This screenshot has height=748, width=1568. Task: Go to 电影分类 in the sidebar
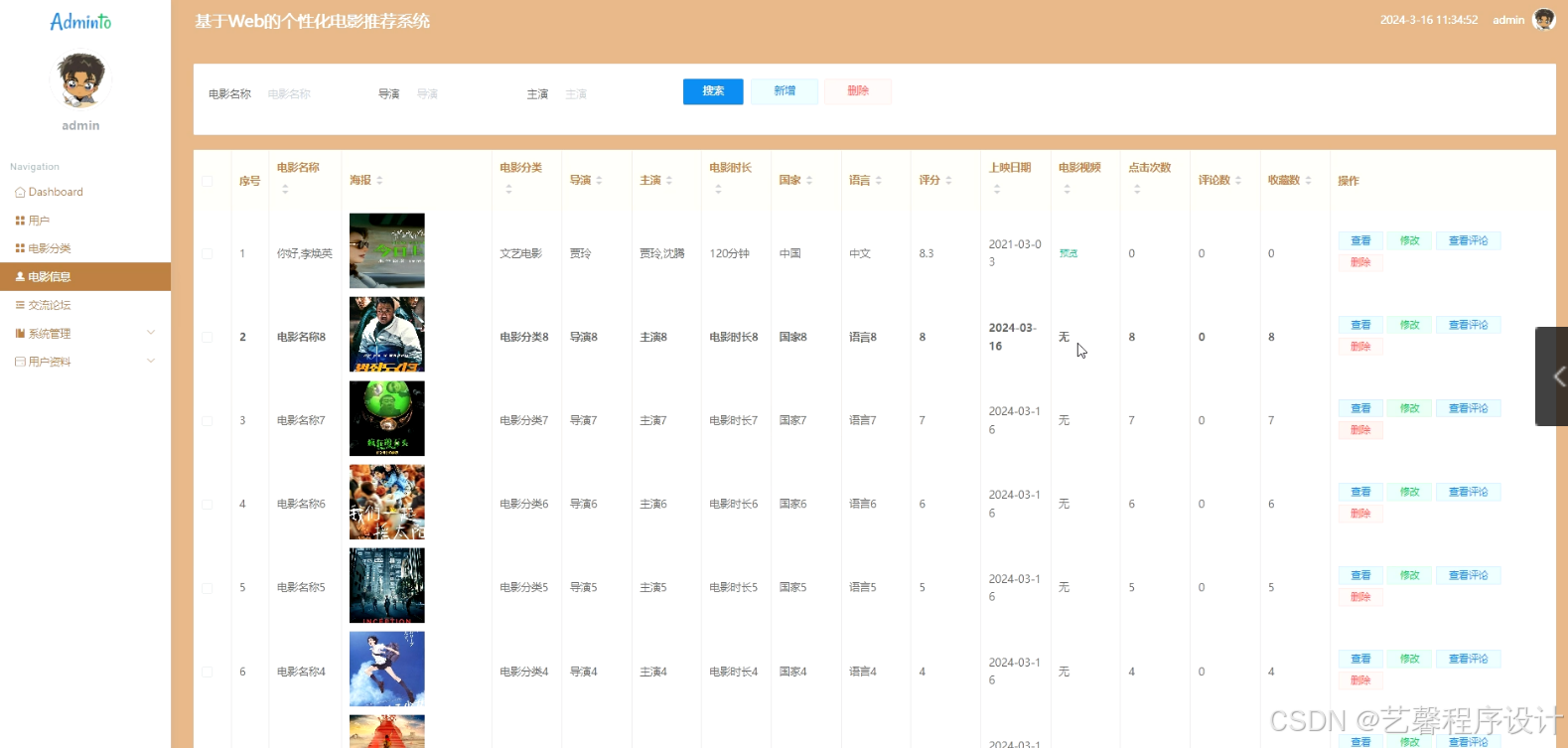(43, 248)
